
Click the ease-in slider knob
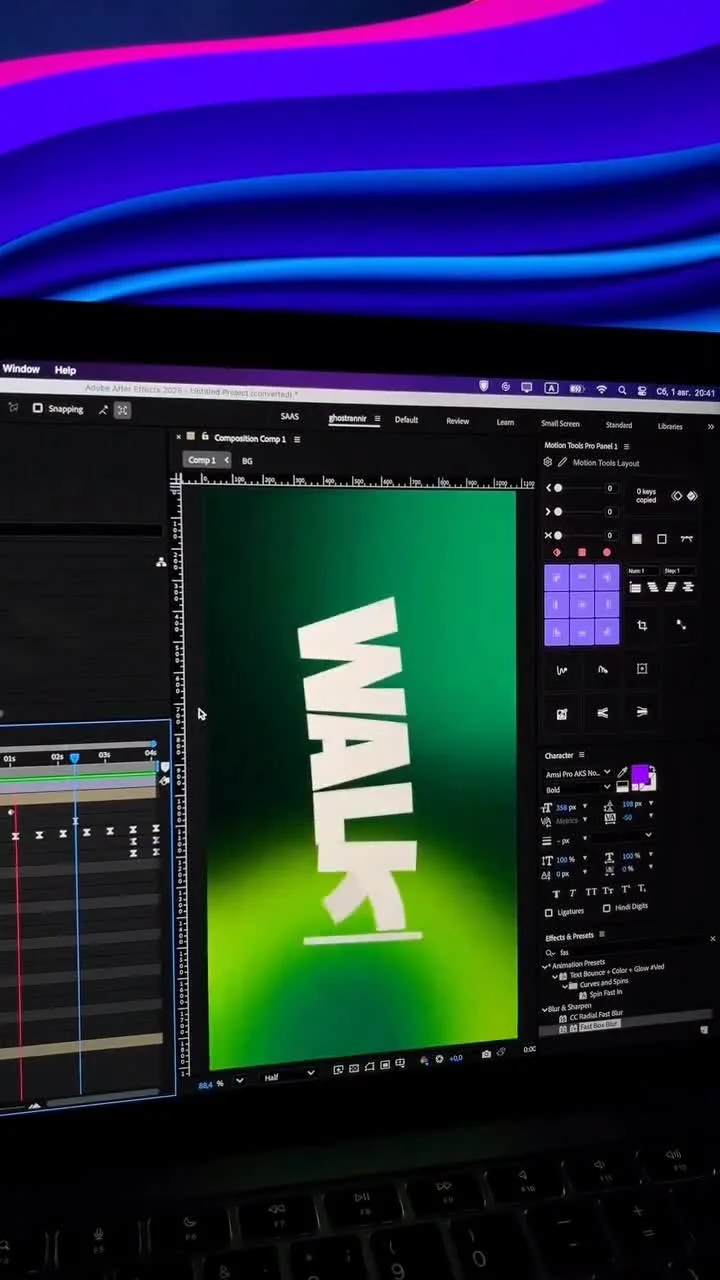tap(558, 488)
